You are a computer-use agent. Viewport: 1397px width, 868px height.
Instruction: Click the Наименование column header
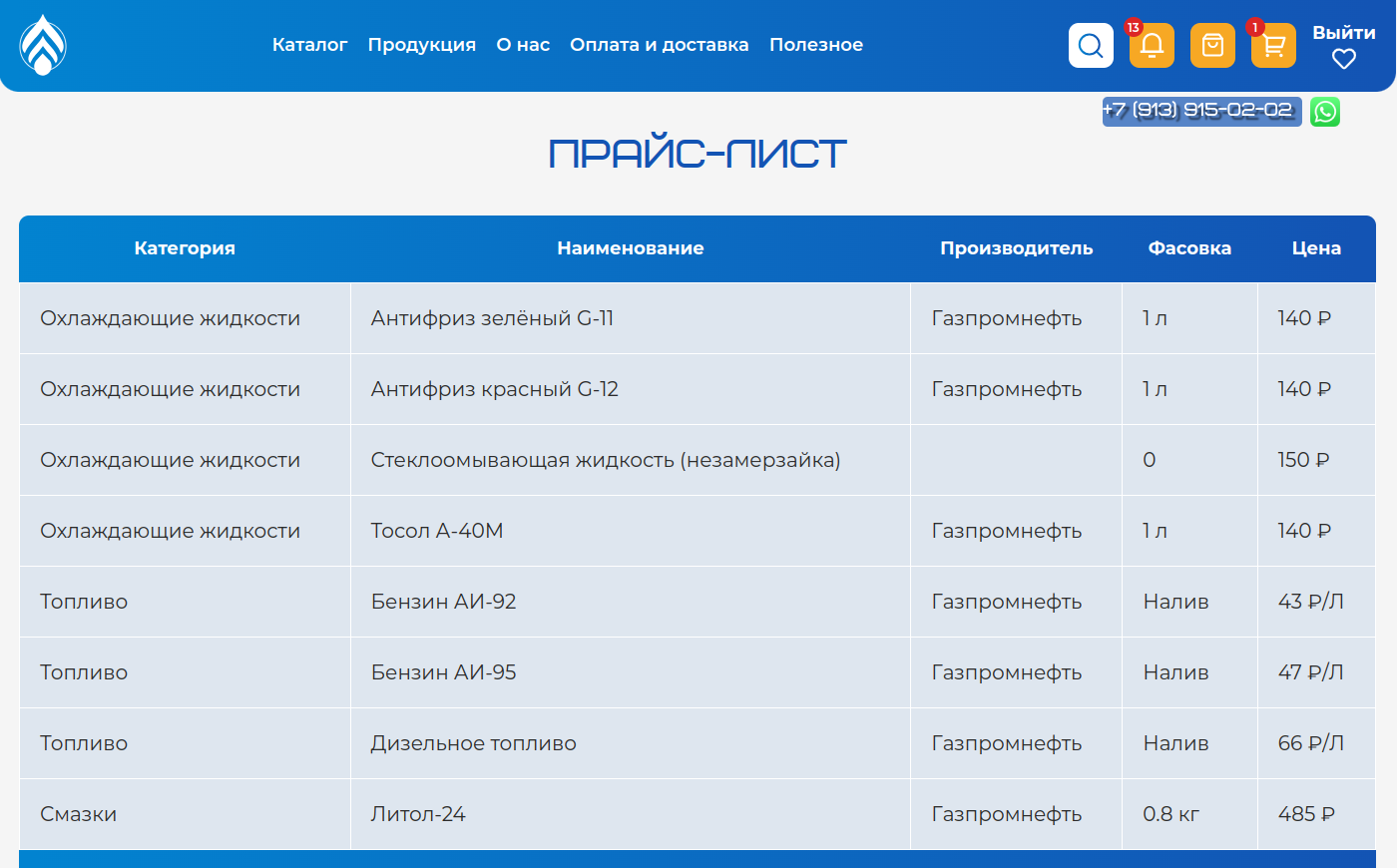coord(631,248)
